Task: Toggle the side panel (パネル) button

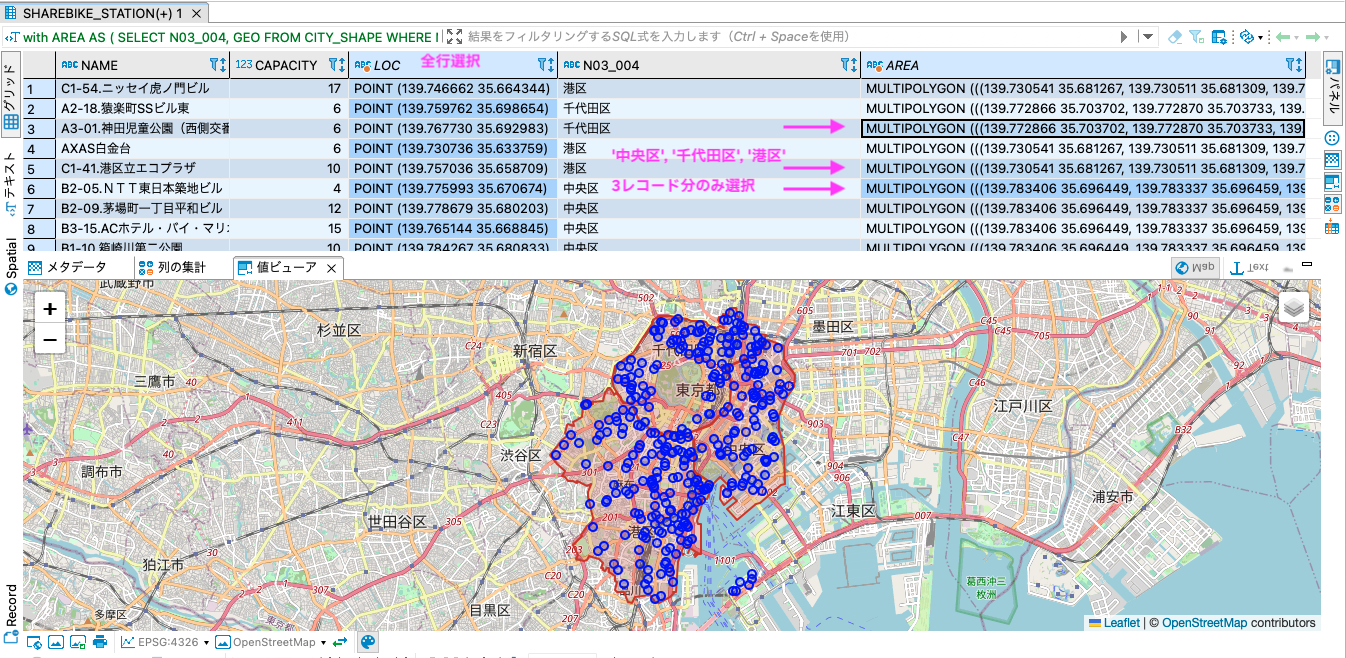Action: click(x=1333, y=85)
